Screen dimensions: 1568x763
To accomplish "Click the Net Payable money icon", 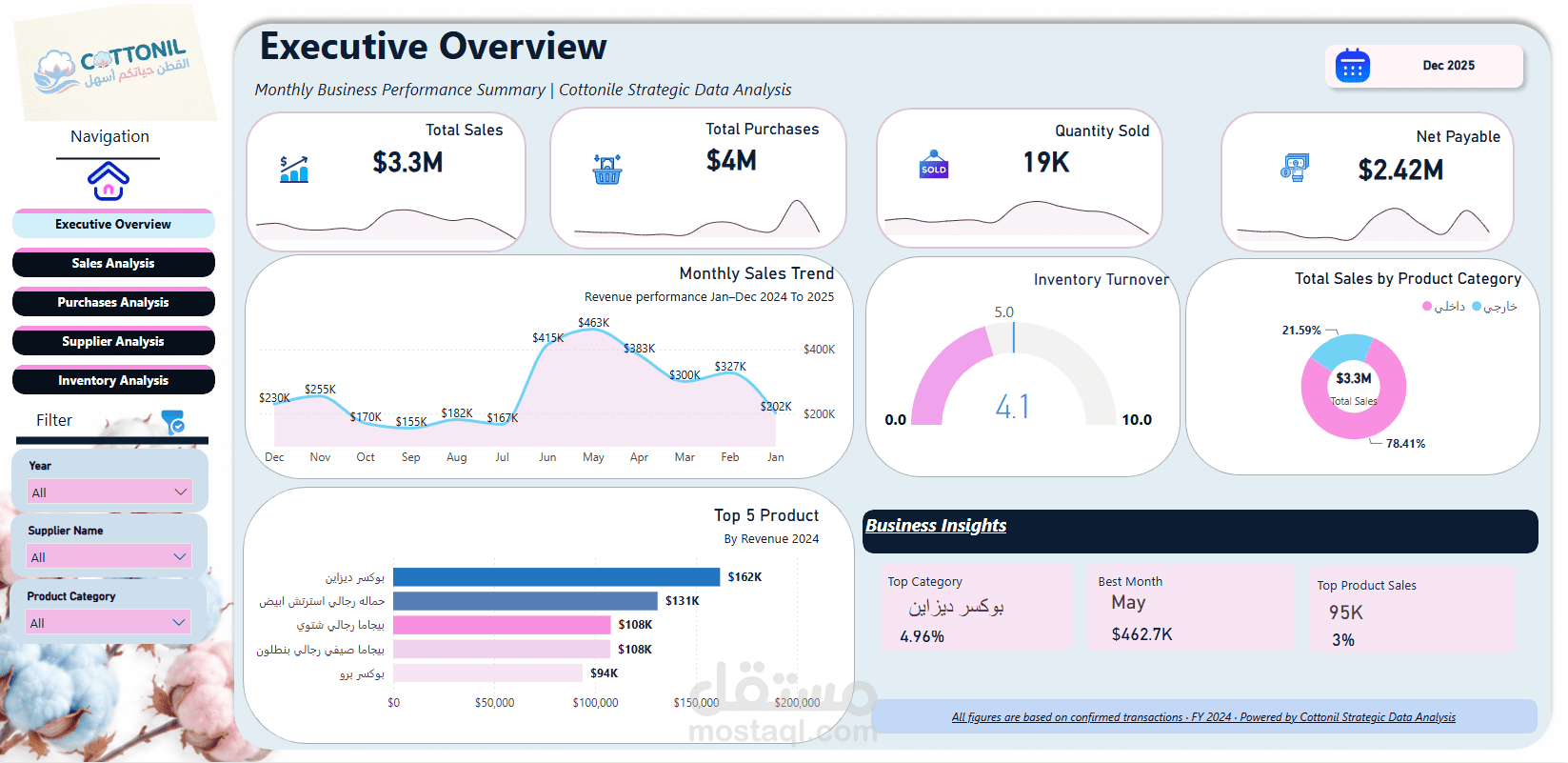I will pyautogui.click(x=1295, y=168).
